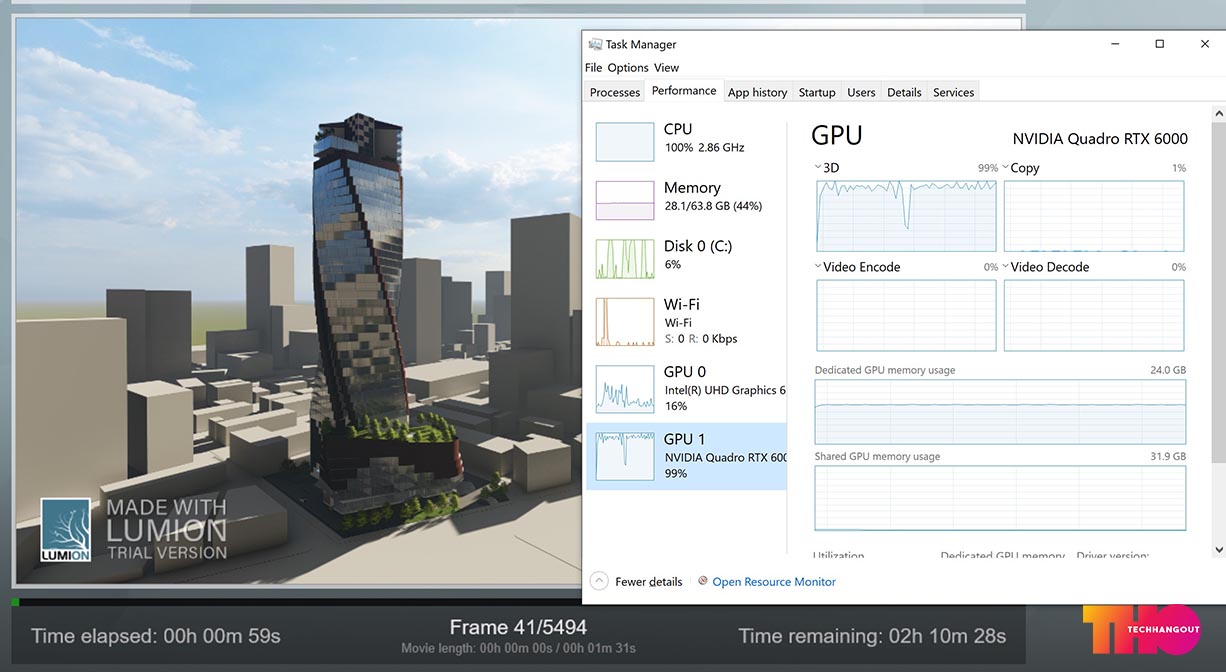Click the Lumion green render progress bar
This screenshot has height=672, width=1226.
(x=16, y=602)
